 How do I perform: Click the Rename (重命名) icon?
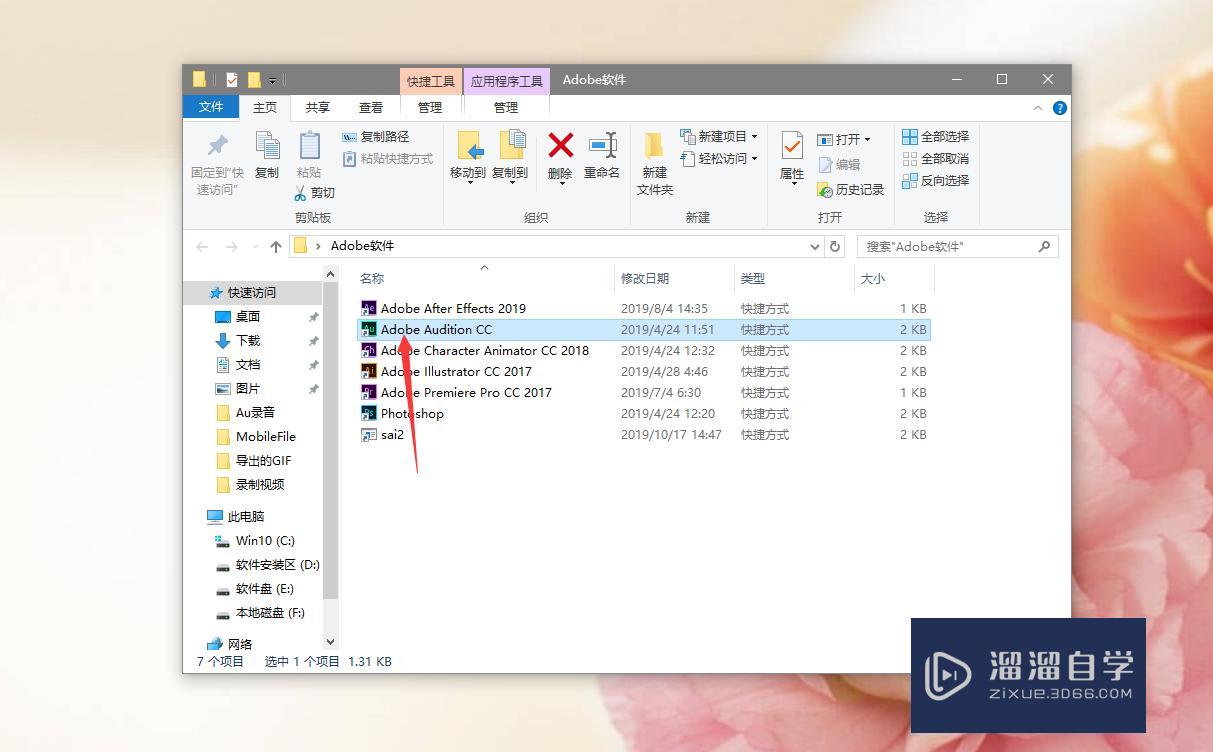click(602, 146)
